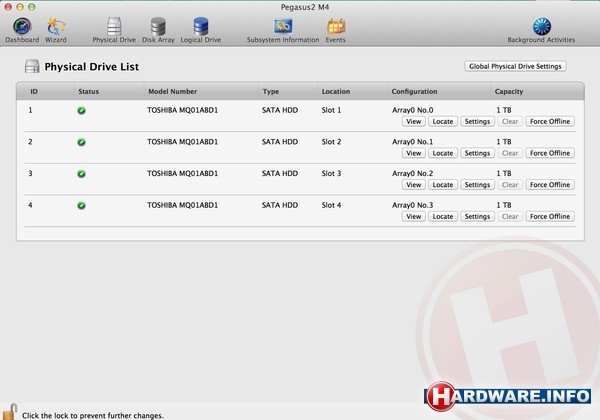Show Subsystem Information from toolbar
The image size is (600, 420).
click(283, 30)
